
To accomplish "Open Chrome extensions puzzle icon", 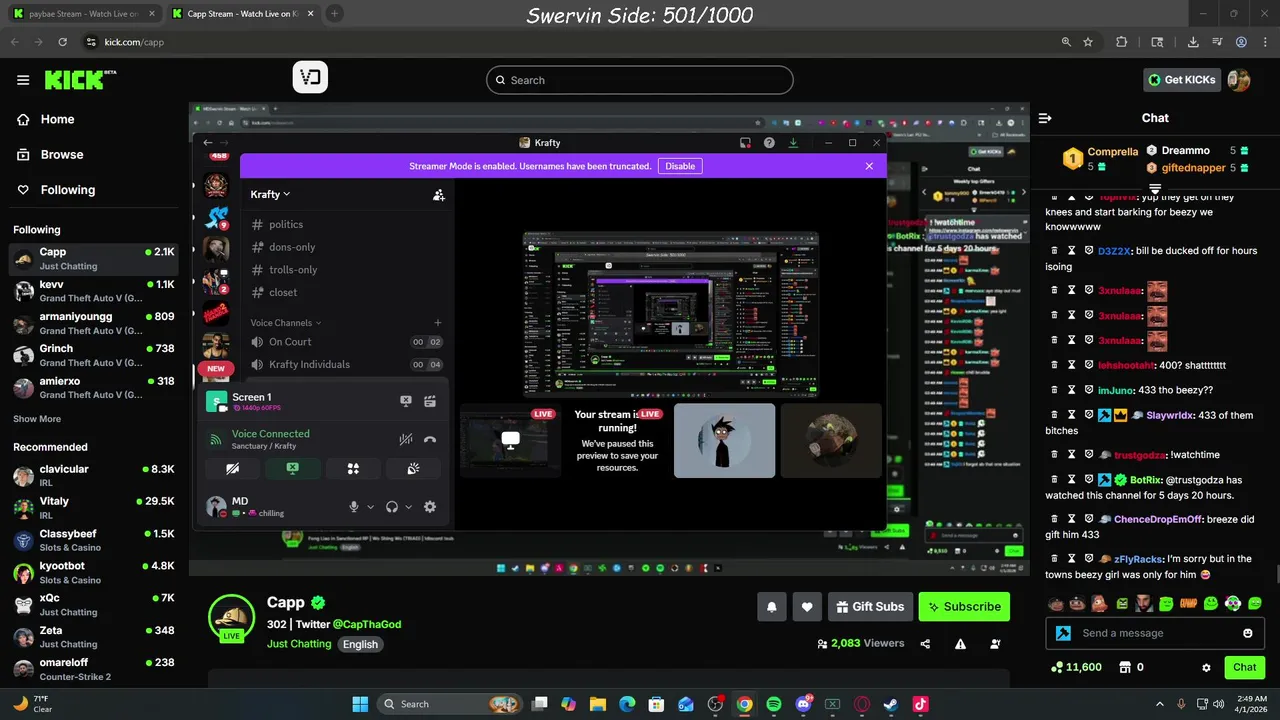I will (1121, 42).
